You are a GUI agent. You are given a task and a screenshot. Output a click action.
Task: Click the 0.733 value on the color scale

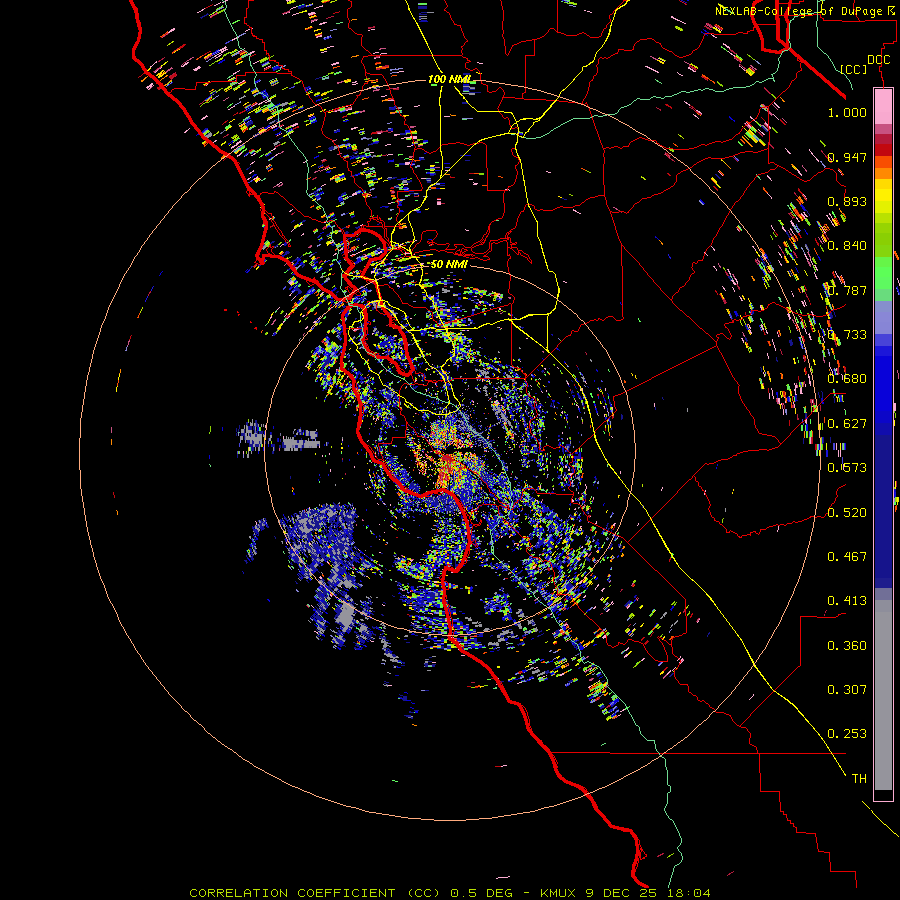pyautogui.click(x=847, y=335)
